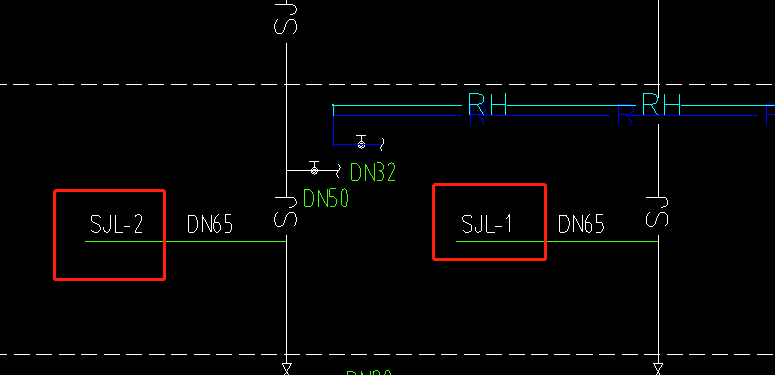Screen dimensions: 775x375
Task: Select the green DN50 annotation
Action: 326,198
